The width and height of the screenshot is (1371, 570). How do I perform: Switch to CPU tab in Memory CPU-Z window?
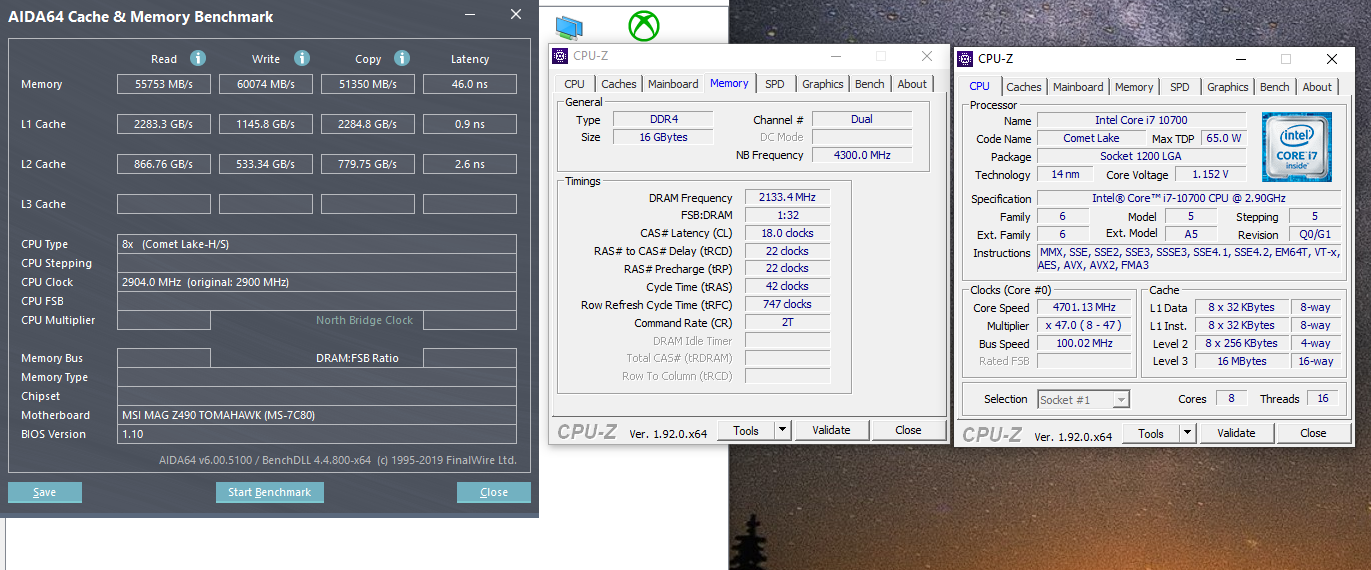point(574,84)
